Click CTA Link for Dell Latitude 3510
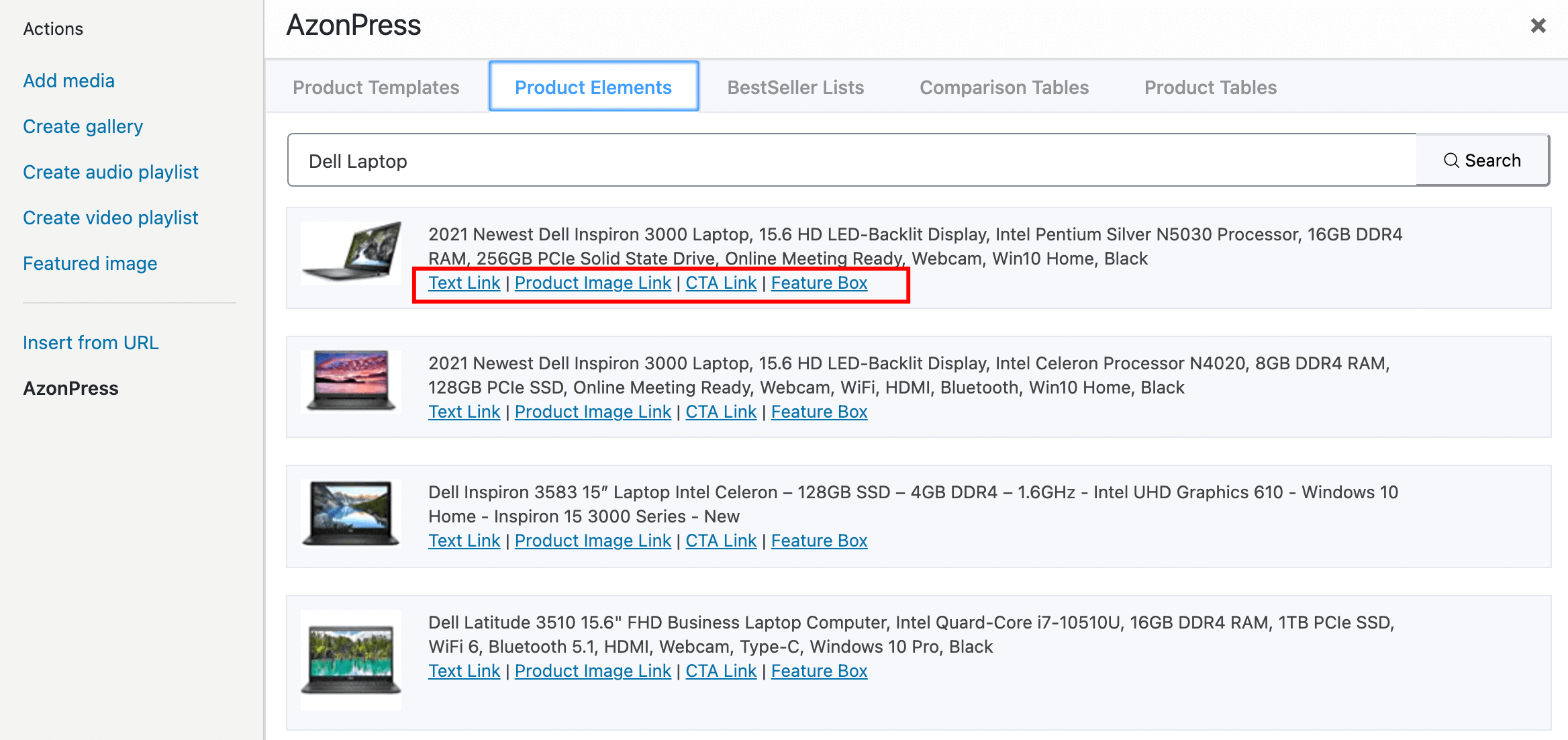The width and height of the screenshot is (1568, 740). click(721, 671)
